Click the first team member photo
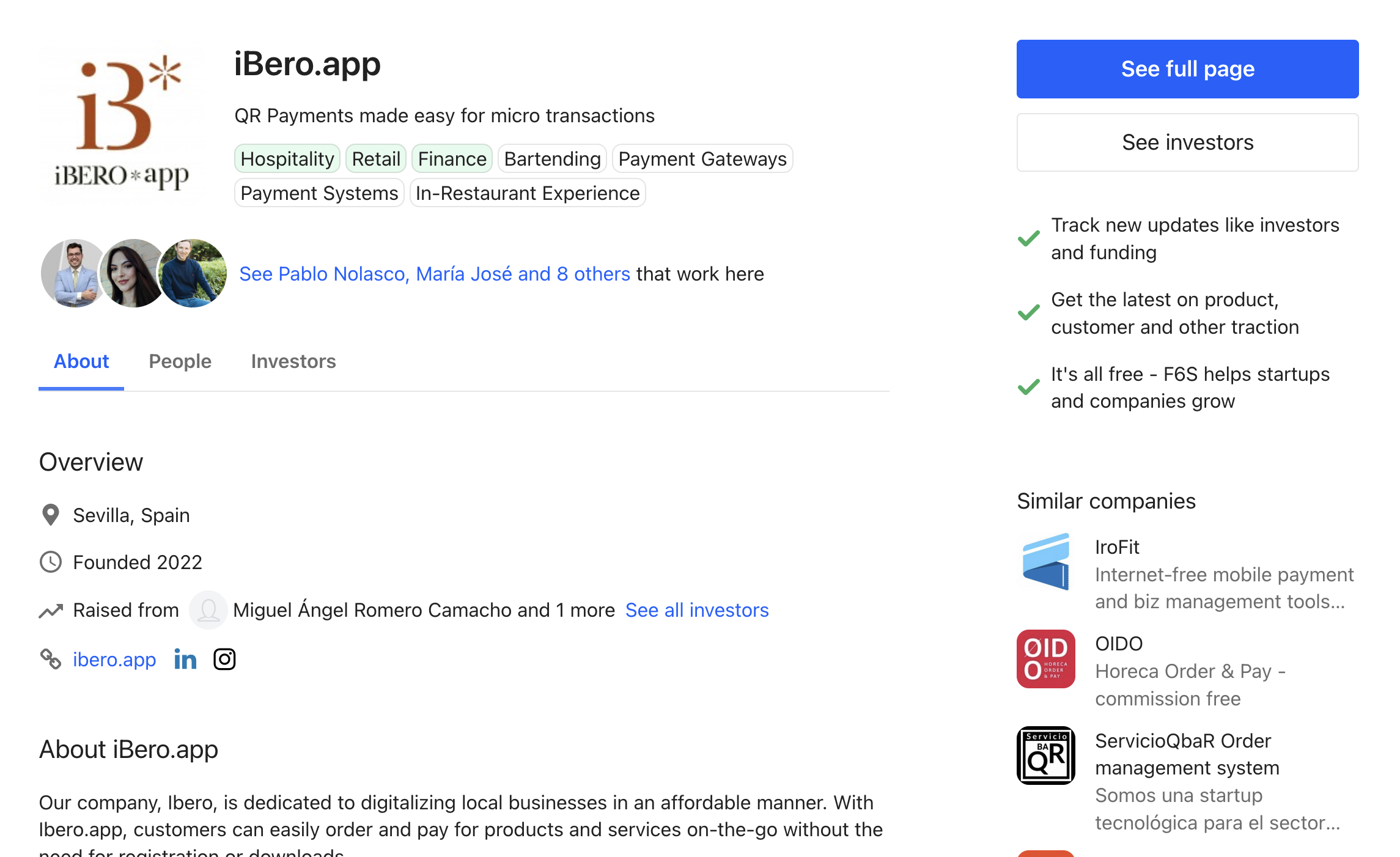1400x857 pixels. tap(75, 273)
